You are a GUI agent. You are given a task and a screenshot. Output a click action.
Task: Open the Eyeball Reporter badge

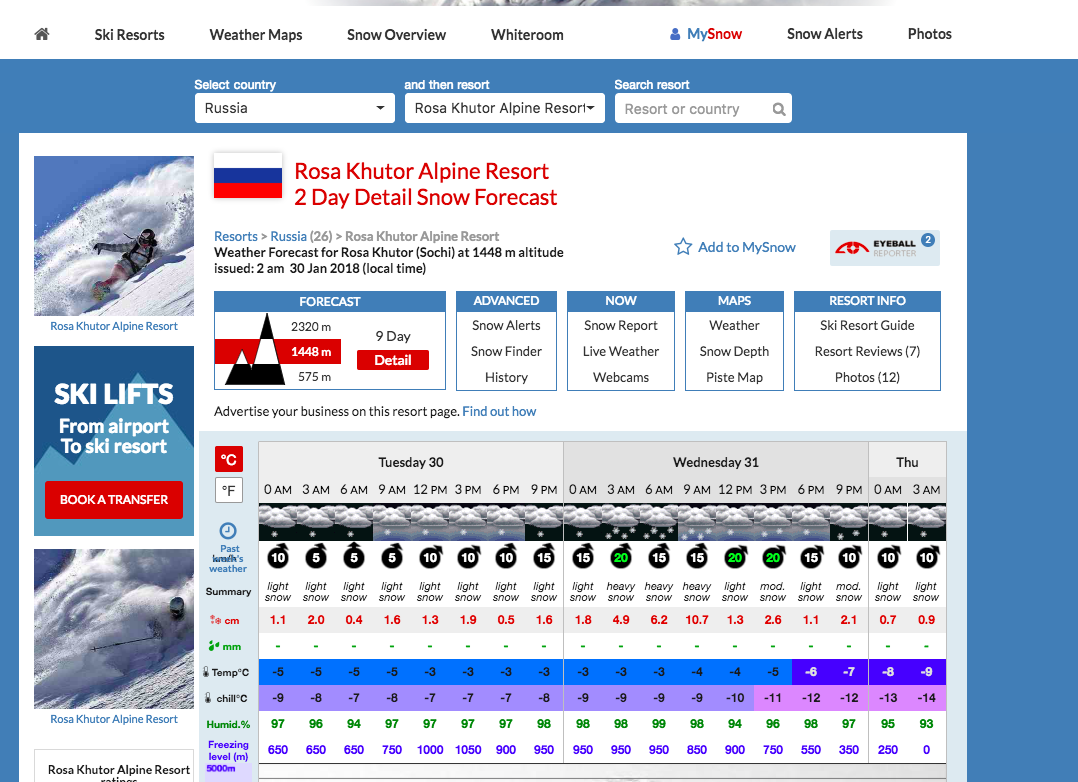(x=885, y=248)
